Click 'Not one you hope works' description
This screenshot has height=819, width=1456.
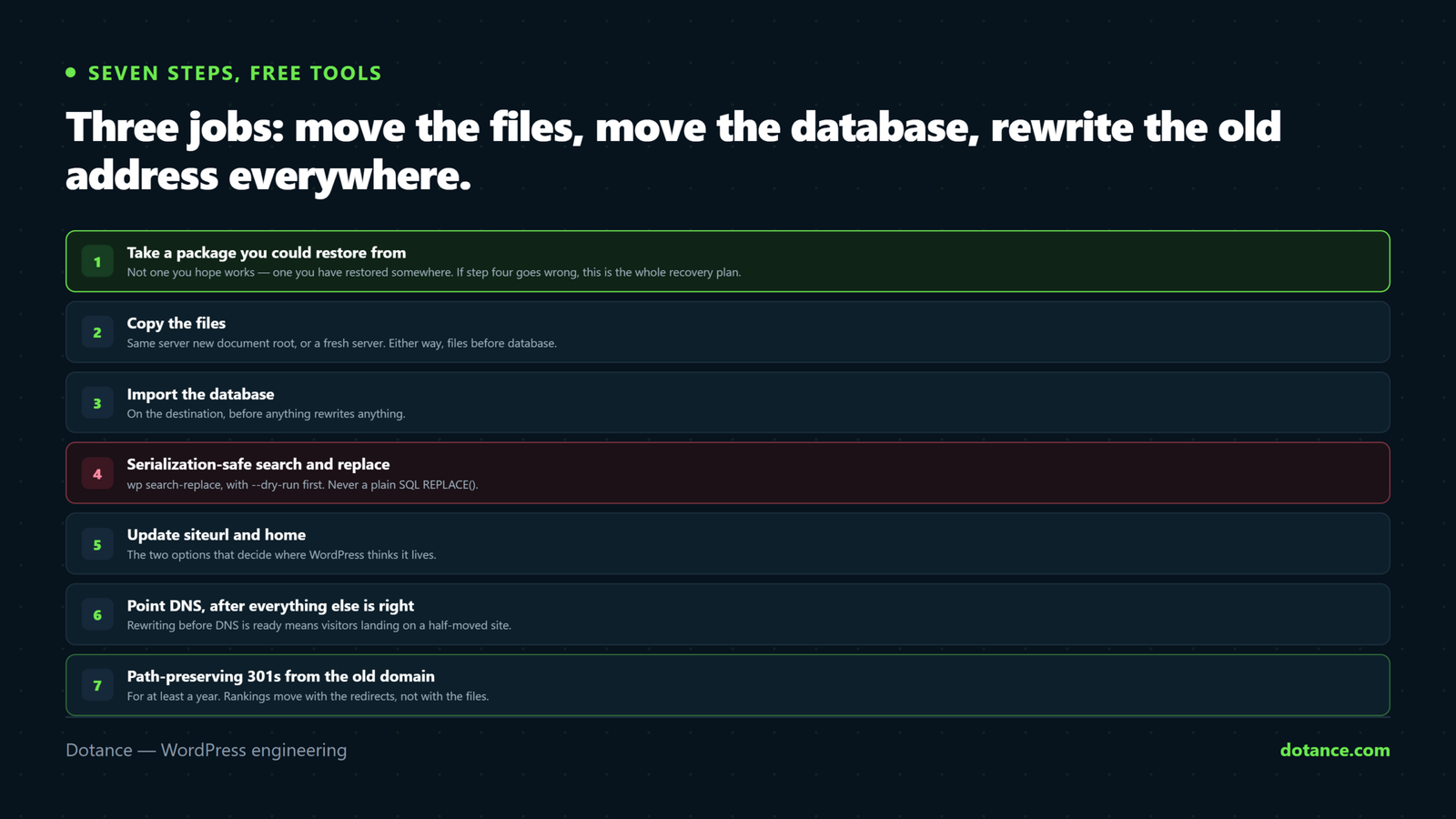click(434, 272)
